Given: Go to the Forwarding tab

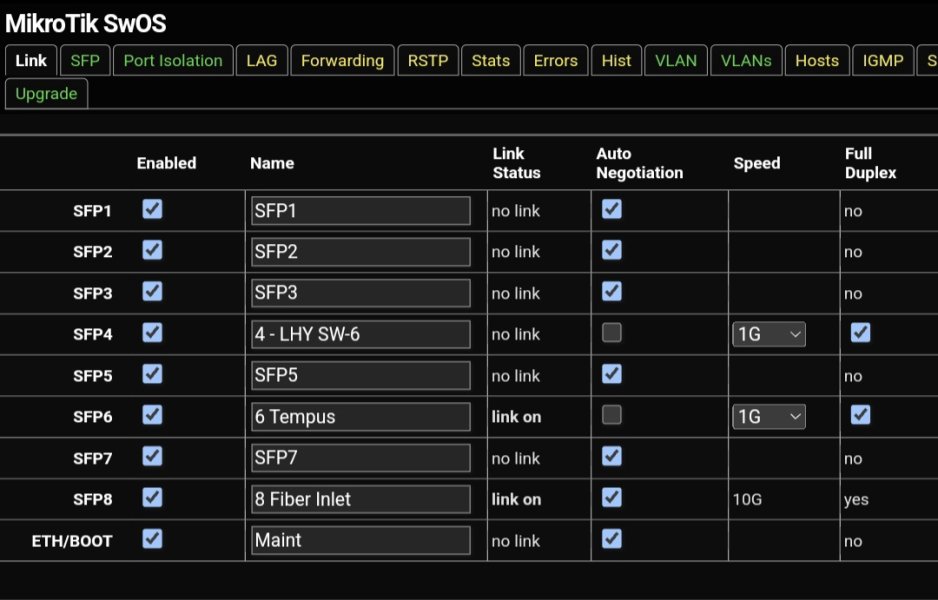Looking at the screenshot, I should click(342, 61).
